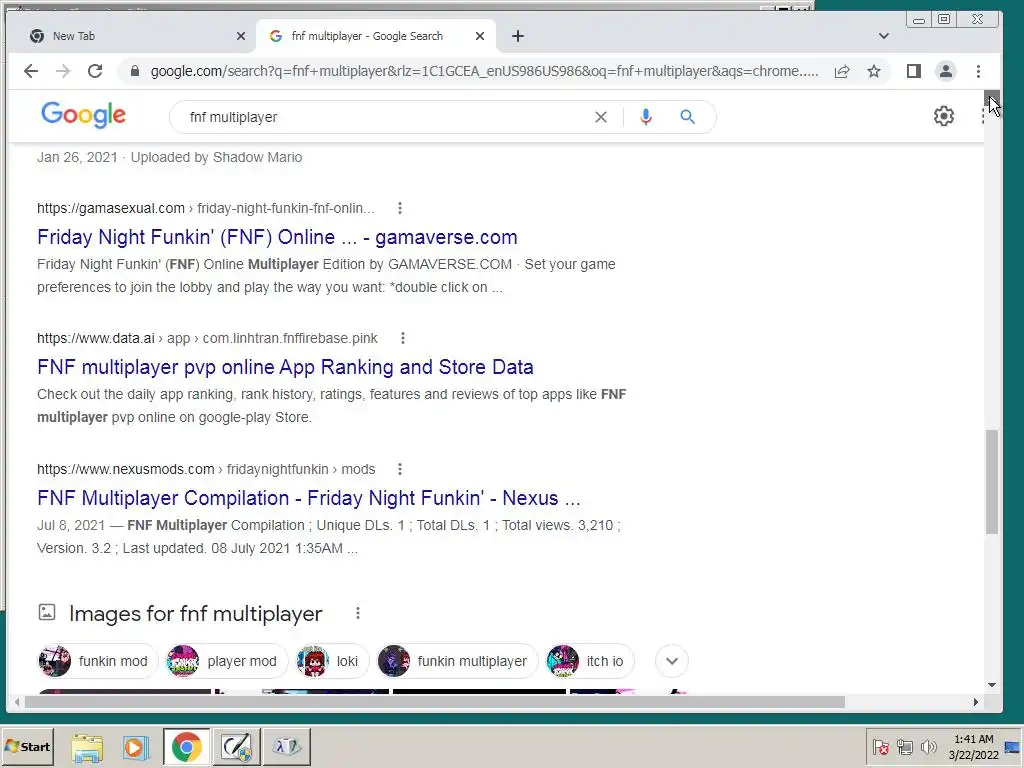Switch to the New Tab tab
The width and height of the screenshot is (1024, 768).
tap(131, 36)
